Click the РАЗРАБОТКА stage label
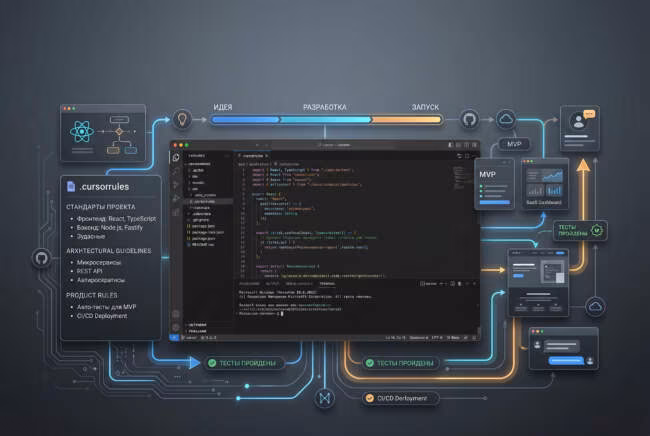 [325, 107]
